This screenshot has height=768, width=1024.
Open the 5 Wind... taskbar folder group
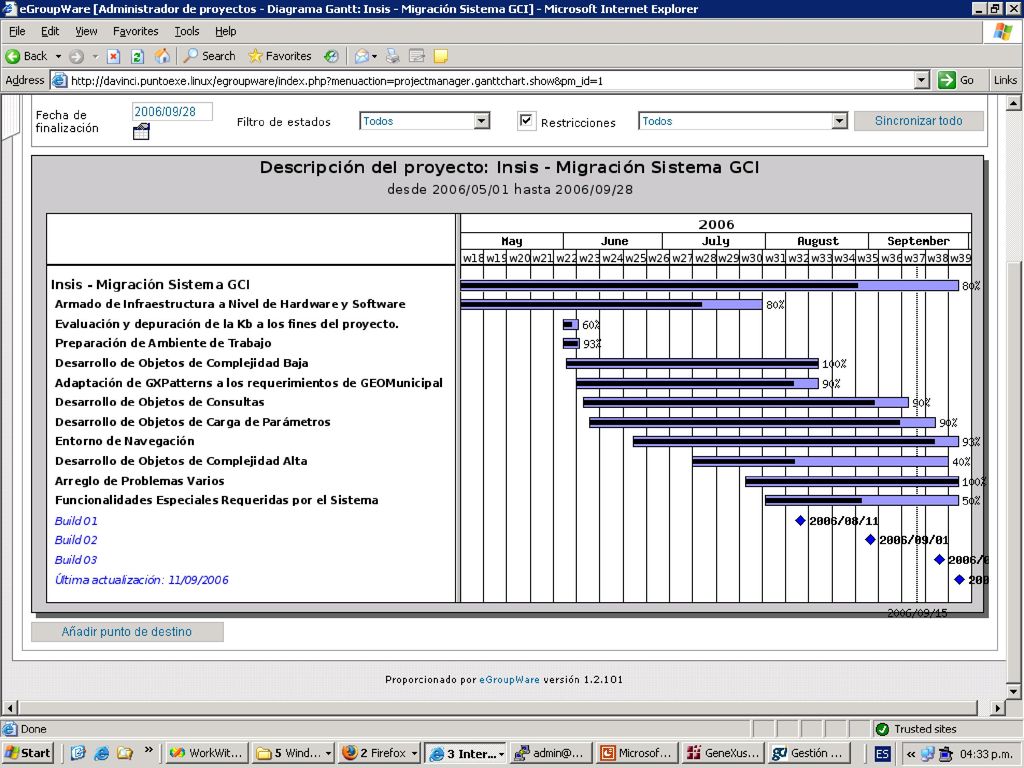click(293, 753)
